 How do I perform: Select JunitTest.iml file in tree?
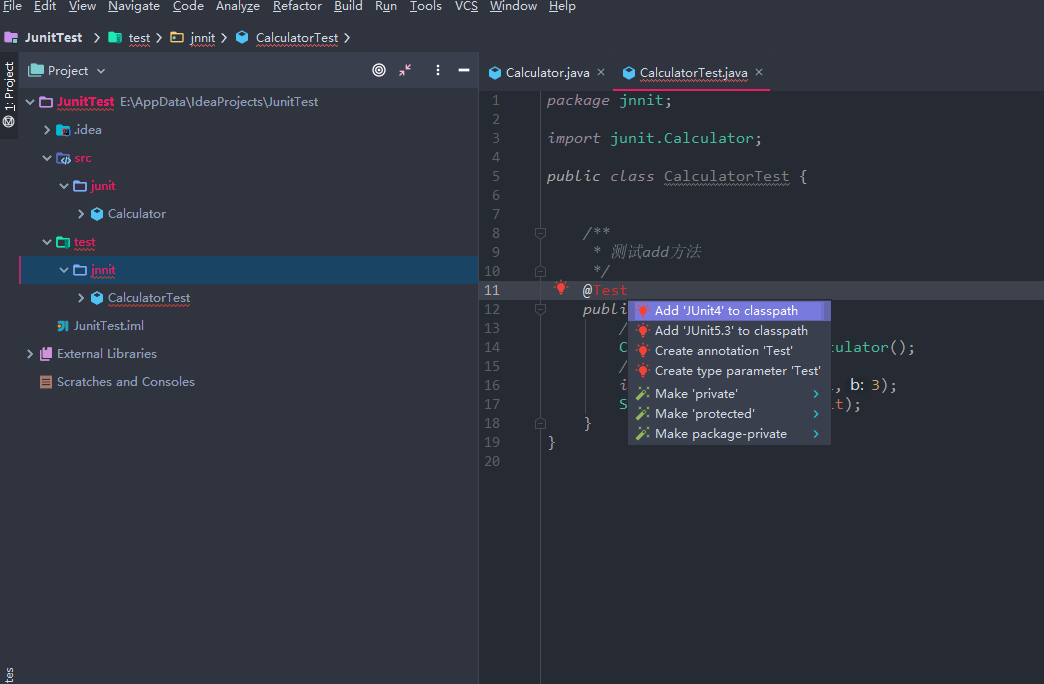coord(108,326)
